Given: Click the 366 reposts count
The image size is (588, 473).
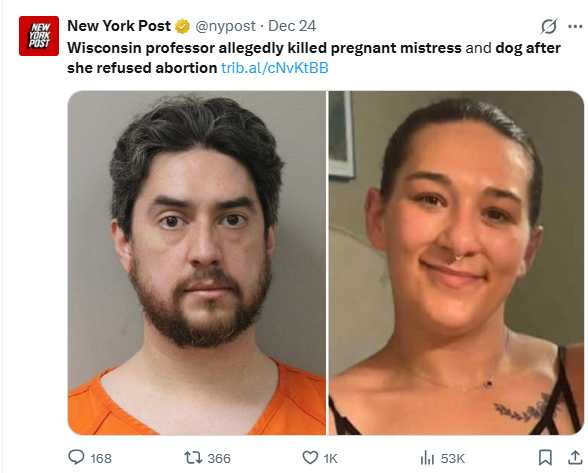Looking at the screenshot, I should pyautogui.click(x=219, y=458).
